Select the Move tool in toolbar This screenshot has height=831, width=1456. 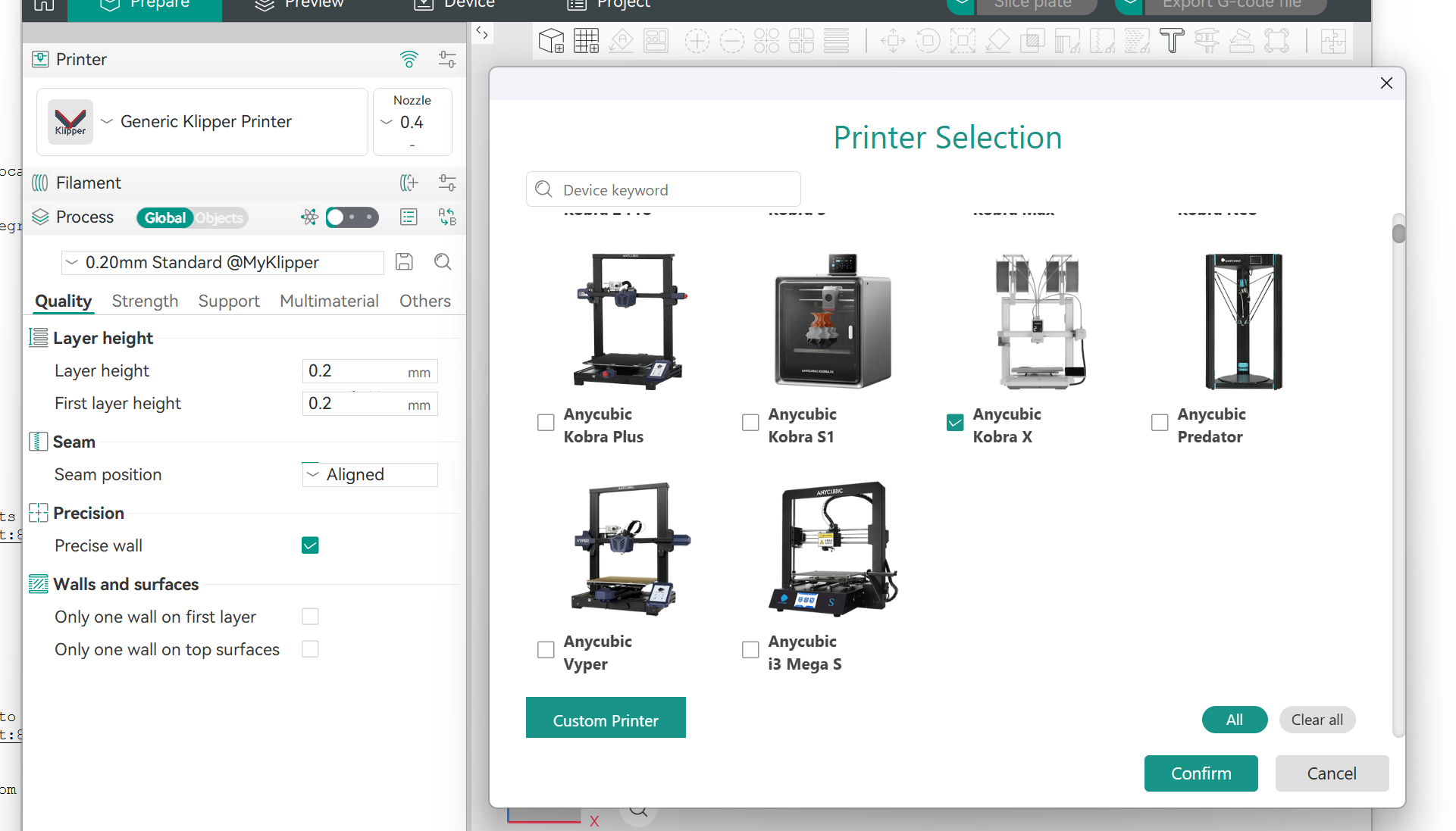pos(893,40)
